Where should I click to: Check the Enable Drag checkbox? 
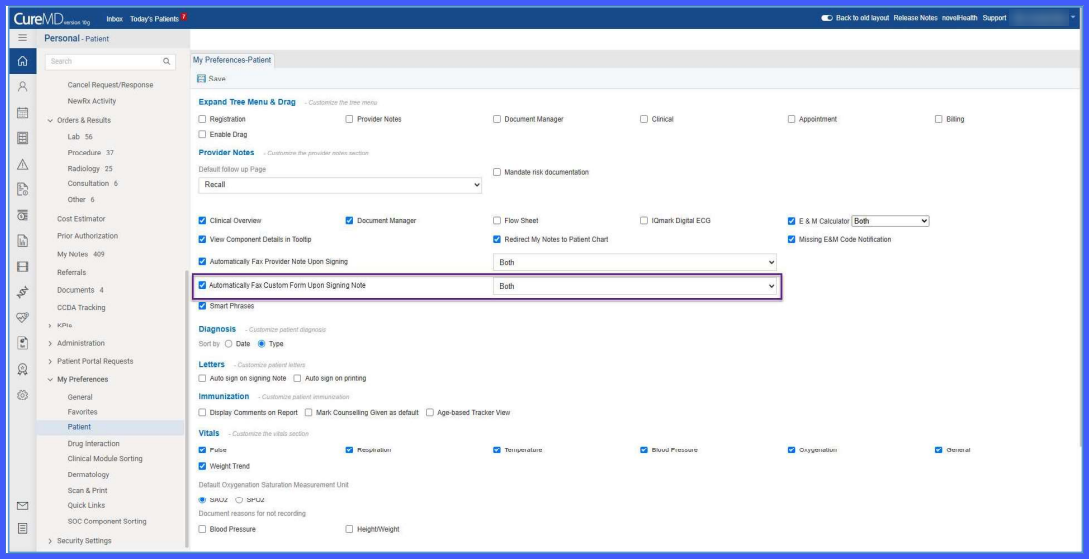point(203,135)
